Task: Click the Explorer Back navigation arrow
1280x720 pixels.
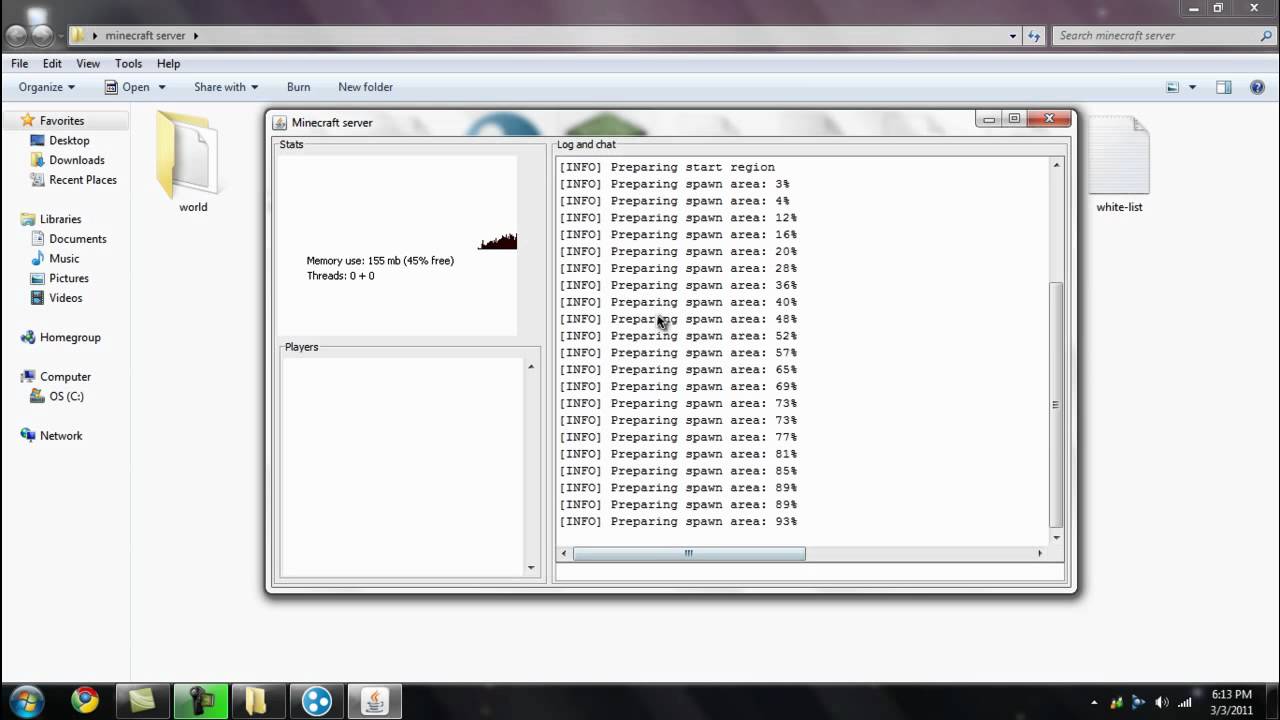Action: 17,36
